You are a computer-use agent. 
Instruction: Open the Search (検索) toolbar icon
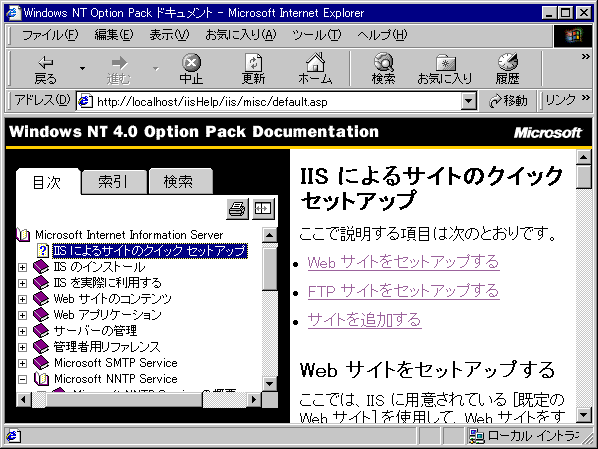click(383, 69)
